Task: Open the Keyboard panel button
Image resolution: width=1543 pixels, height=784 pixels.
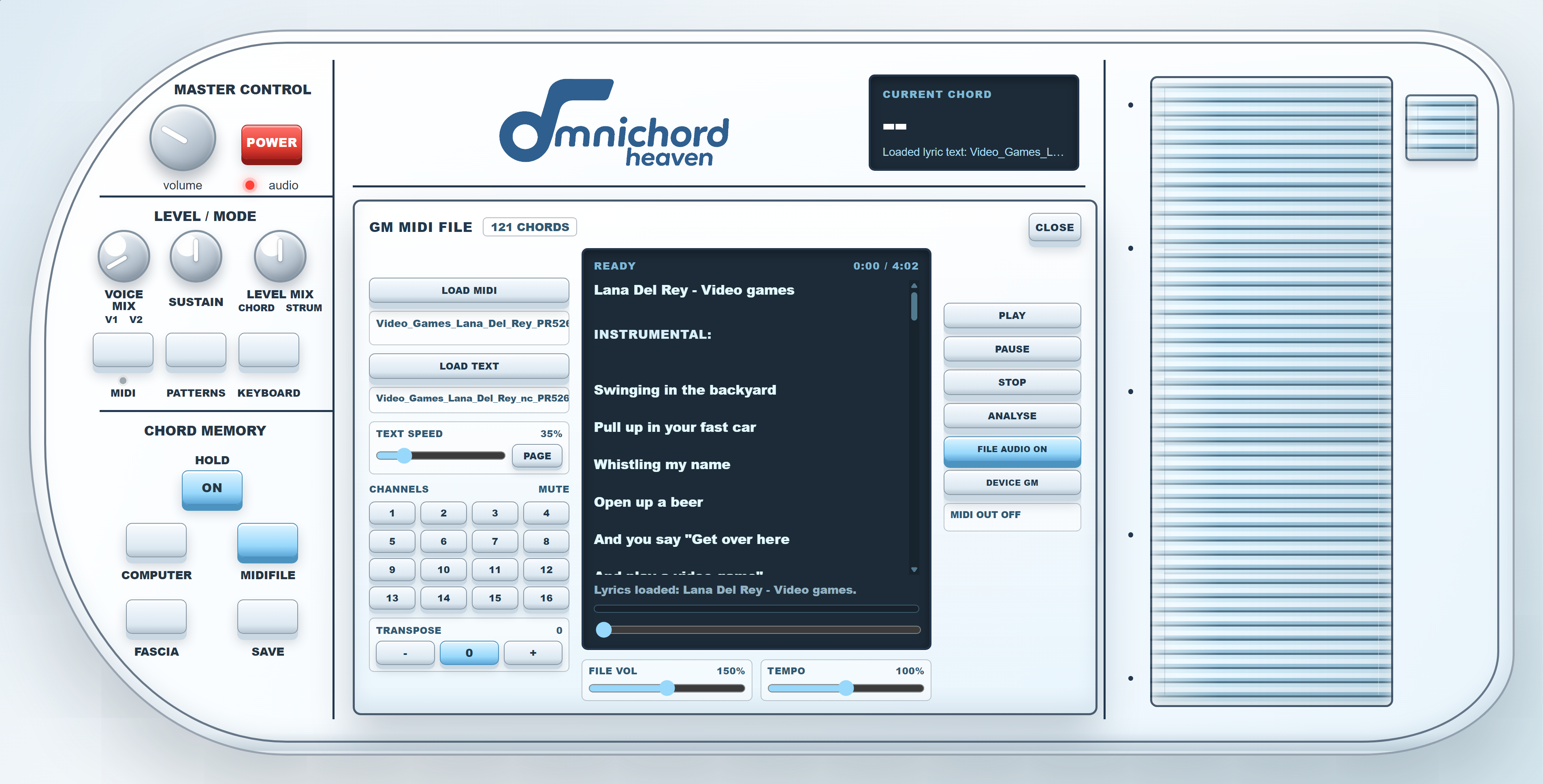Action: 269,351
